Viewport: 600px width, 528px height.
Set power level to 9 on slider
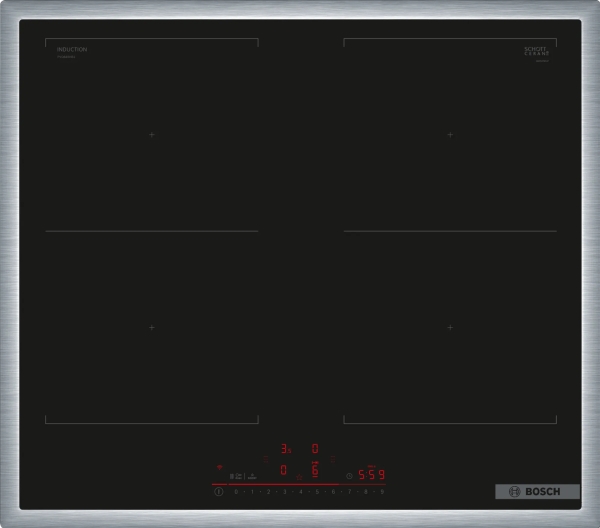click(x=381, y=492)
